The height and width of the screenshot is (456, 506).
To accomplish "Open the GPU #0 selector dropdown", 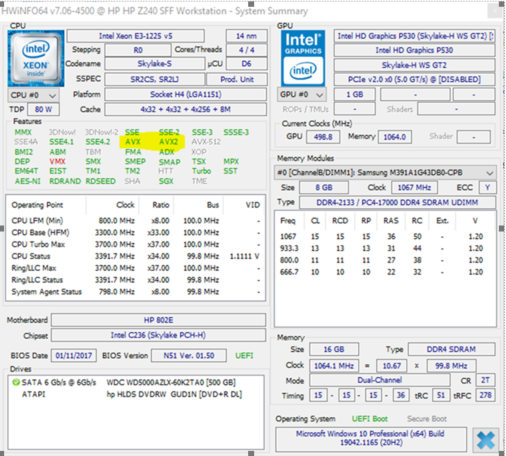I will tap(302, 95).
